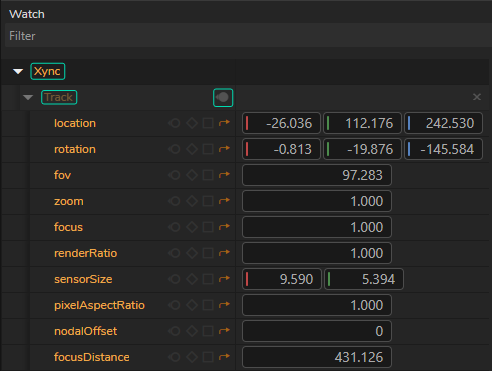Click the diamond keyframe icon for fov

192,175
